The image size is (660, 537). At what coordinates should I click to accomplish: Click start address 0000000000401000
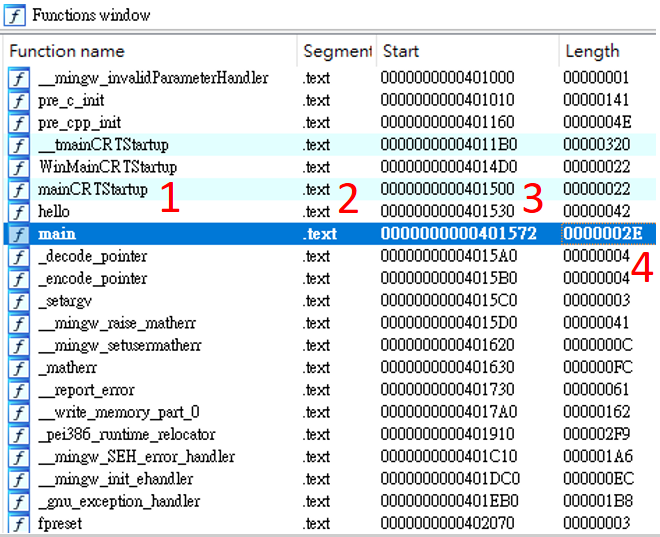pyautogui.click(x=447, y=78)
